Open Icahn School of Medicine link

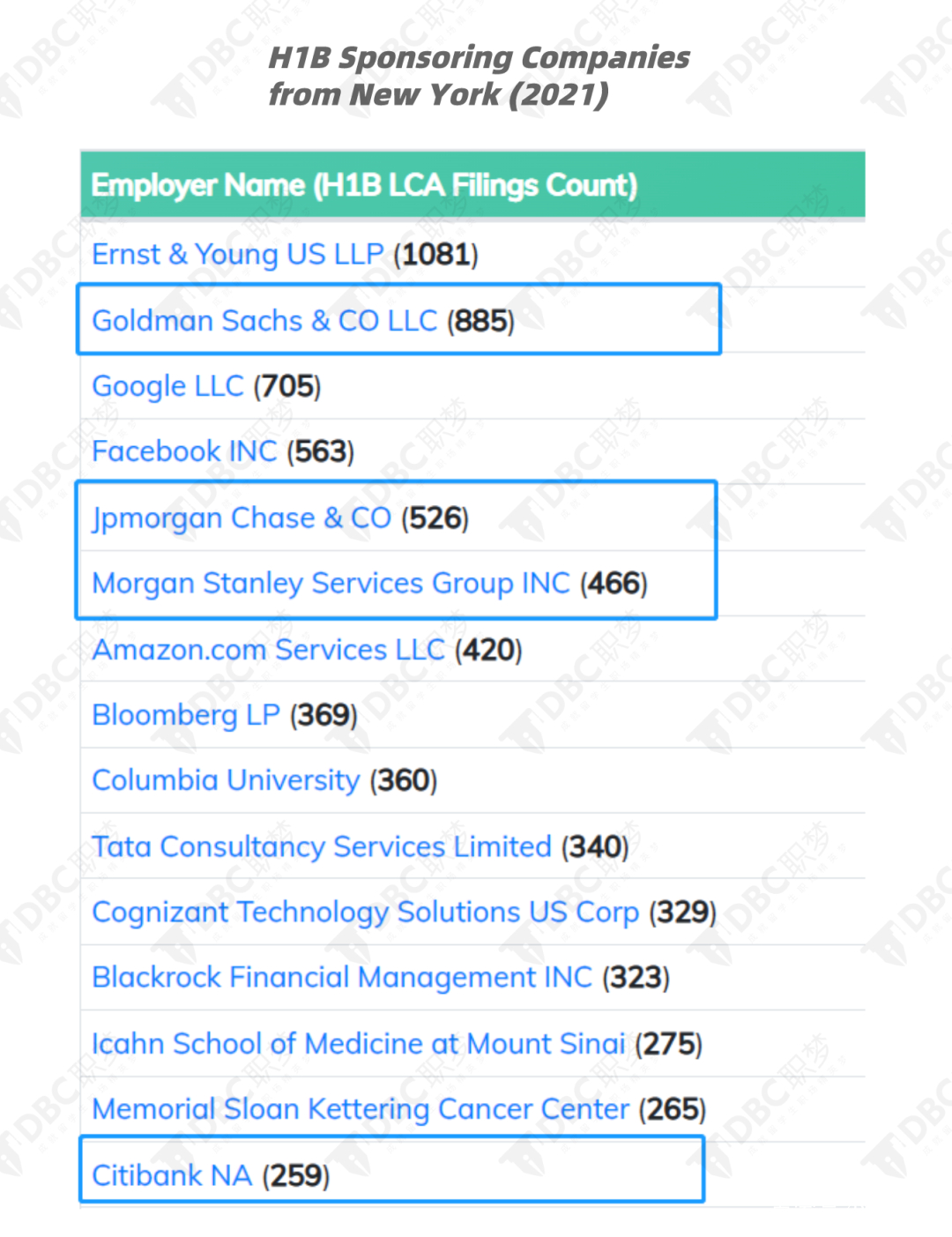point(359,1044)
